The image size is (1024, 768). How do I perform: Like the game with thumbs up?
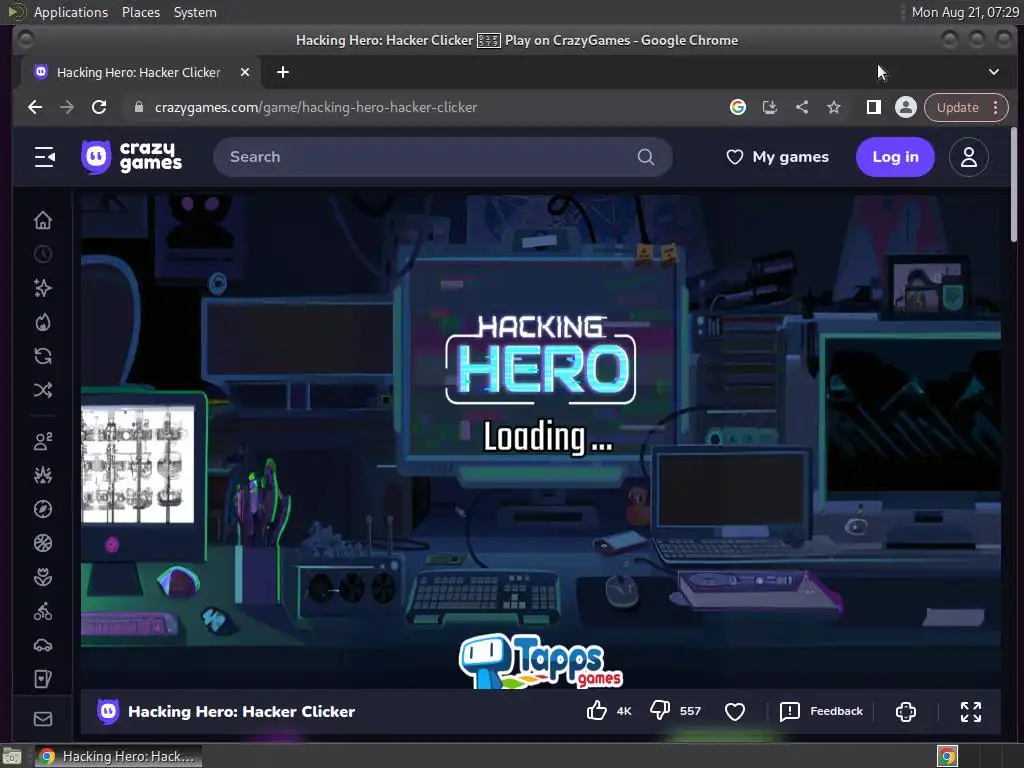596,711
